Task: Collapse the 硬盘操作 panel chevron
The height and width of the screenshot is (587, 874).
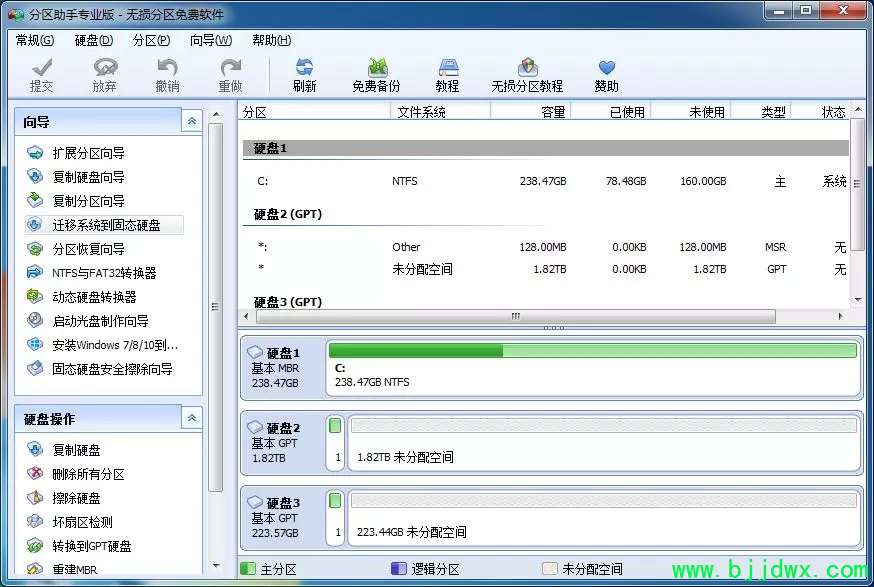Action: click(192, 418)
